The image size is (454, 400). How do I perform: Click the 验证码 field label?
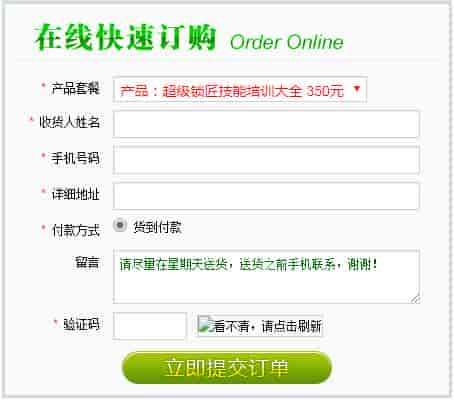coord(82,323)
